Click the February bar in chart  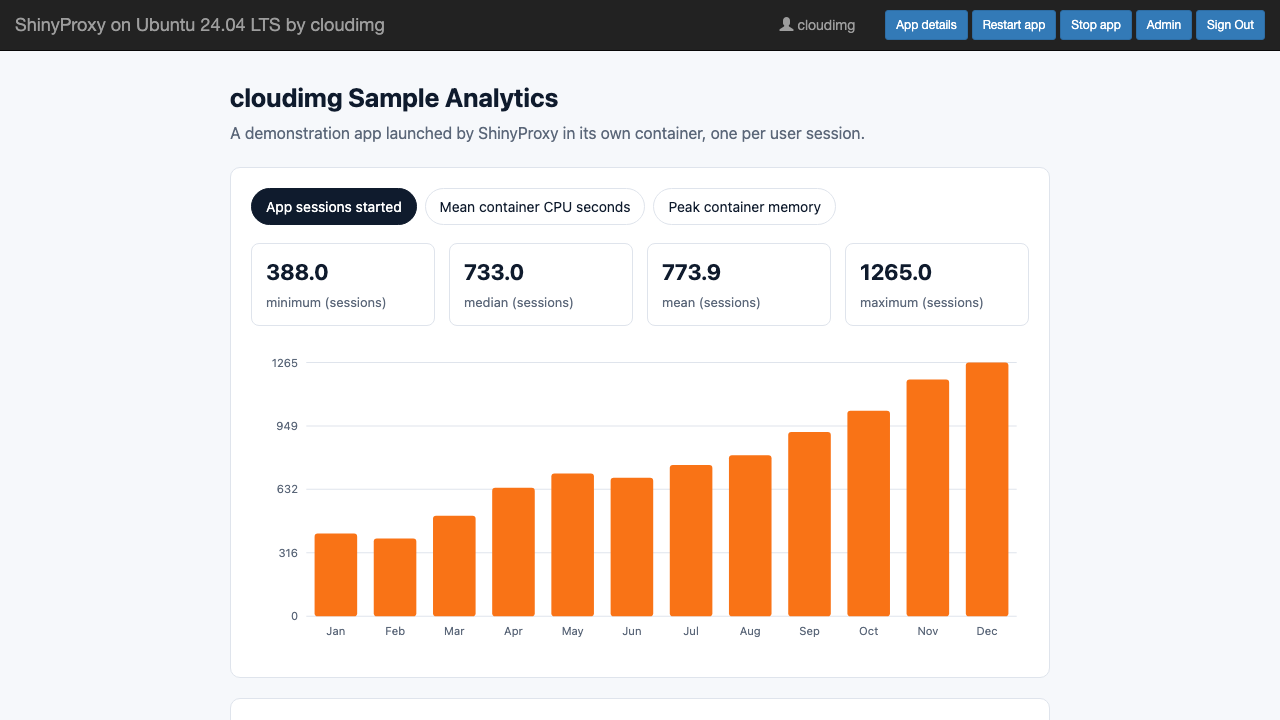(395, 577)
